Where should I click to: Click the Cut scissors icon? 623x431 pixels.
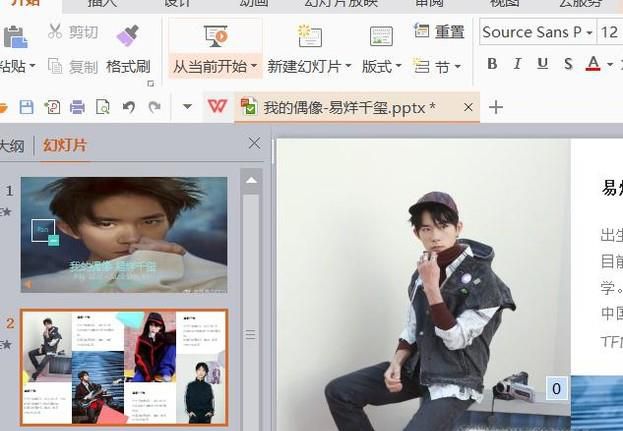[x=55, y=31]
